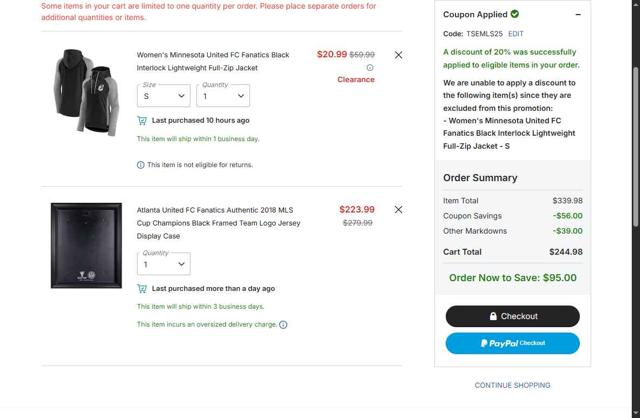The width and height of the screenshot is (640, 418).
Task: Open the Women's Minnesota United jacket product title
Action: (213, 61)
